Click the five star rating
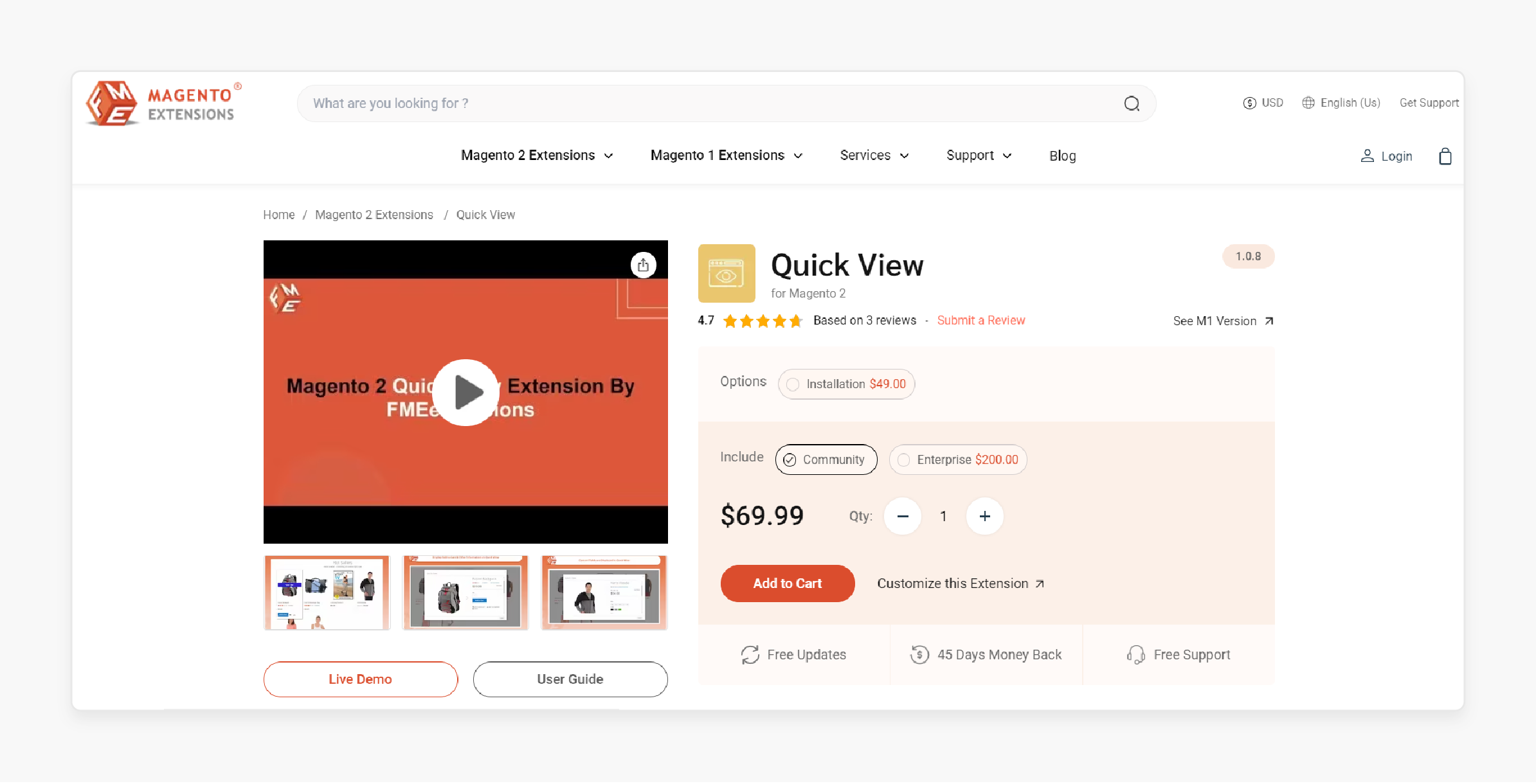1536x784 pixels. coord(763,321)
